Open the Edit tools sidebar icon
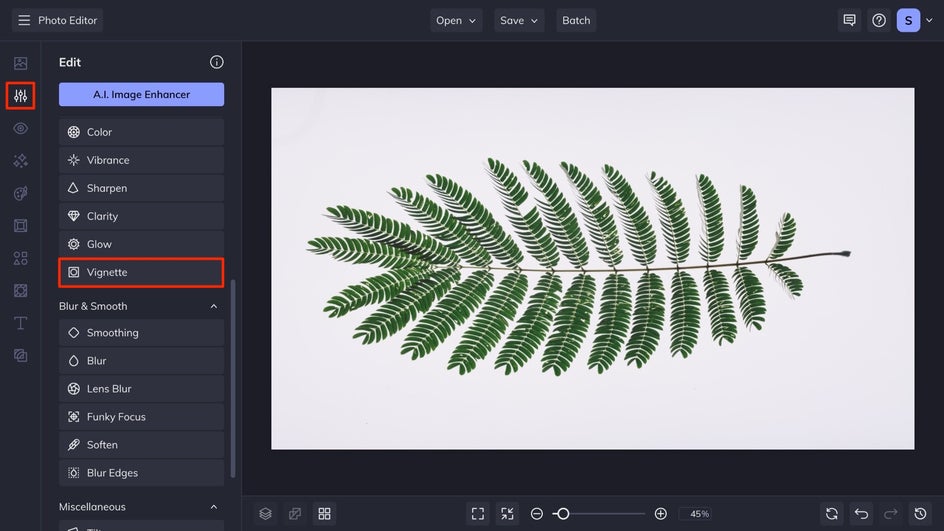This screenshot has width=944, height=531. click(x=20, y=96)
